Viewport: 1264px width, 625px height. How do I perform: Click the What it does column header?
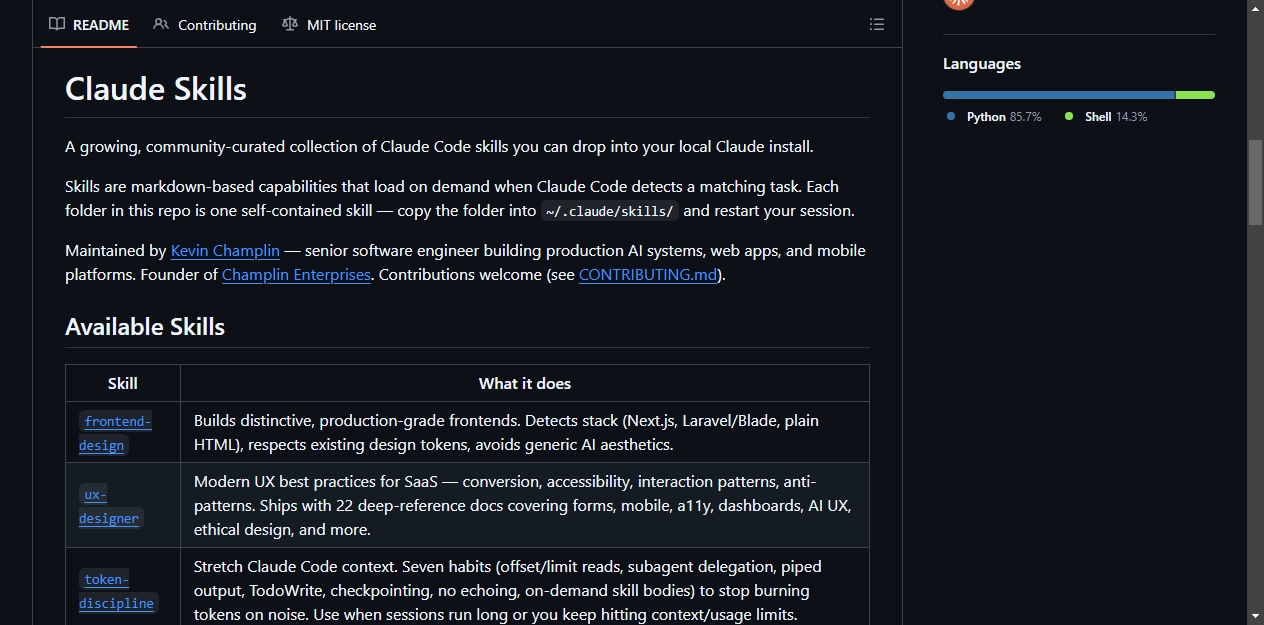pyautogui.click(x=525, y=383)
